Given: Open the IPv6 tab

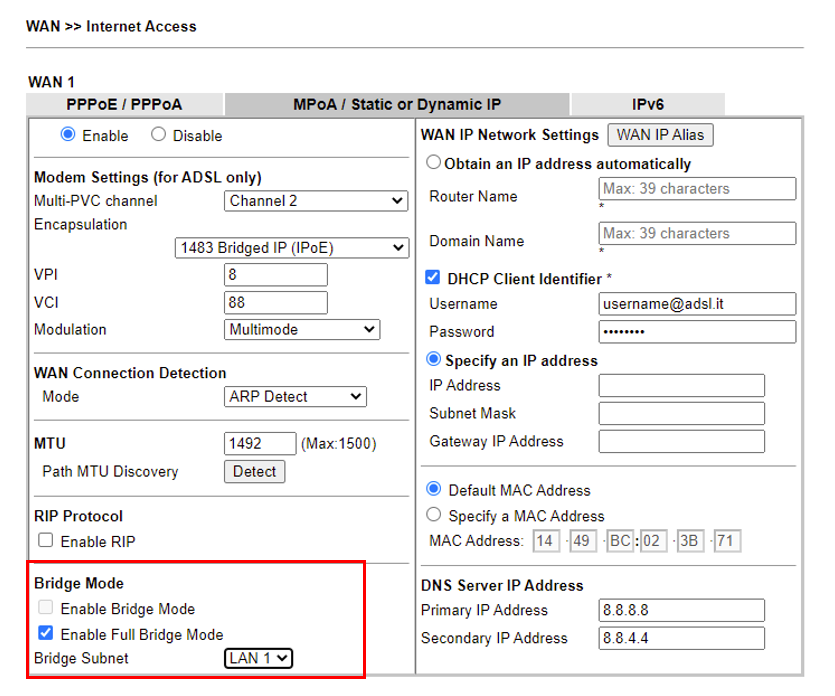Looking at the screenshot, I should 648,104.
